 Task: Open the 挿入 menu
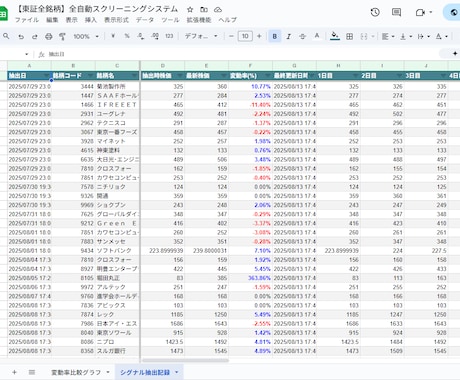click(91, 20)
